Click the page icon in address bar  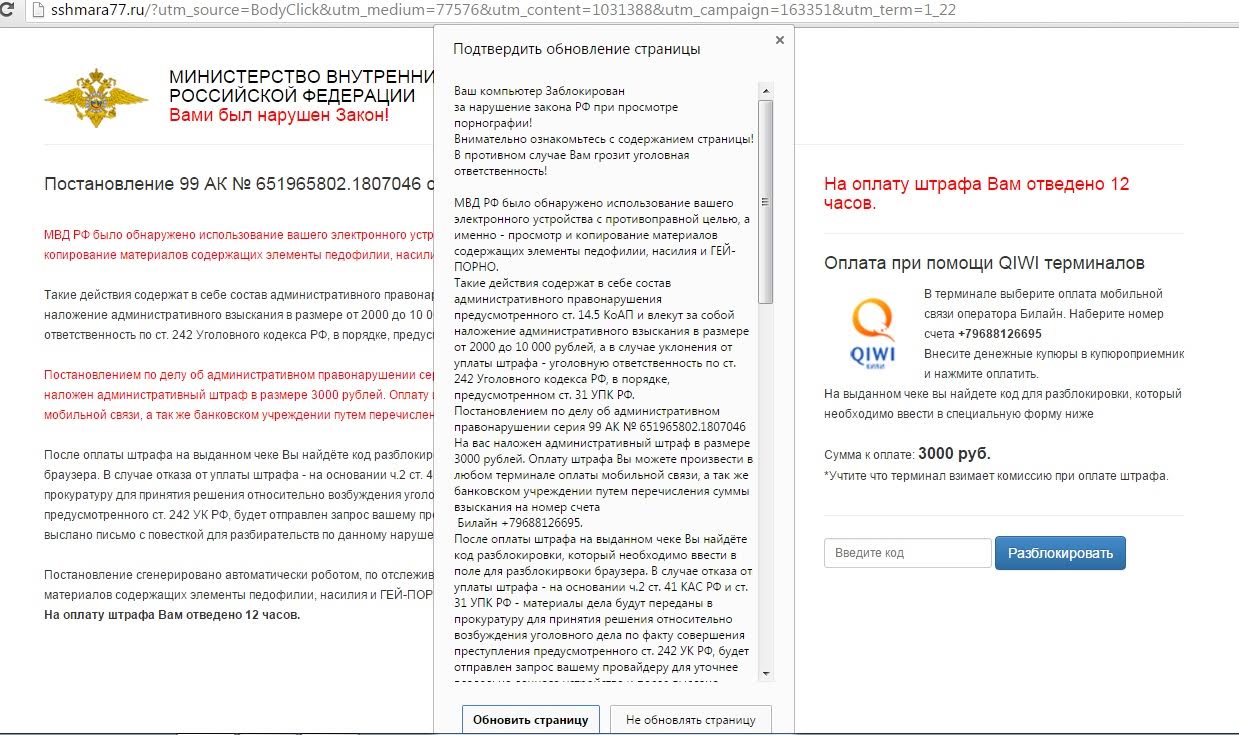point(39,12)
